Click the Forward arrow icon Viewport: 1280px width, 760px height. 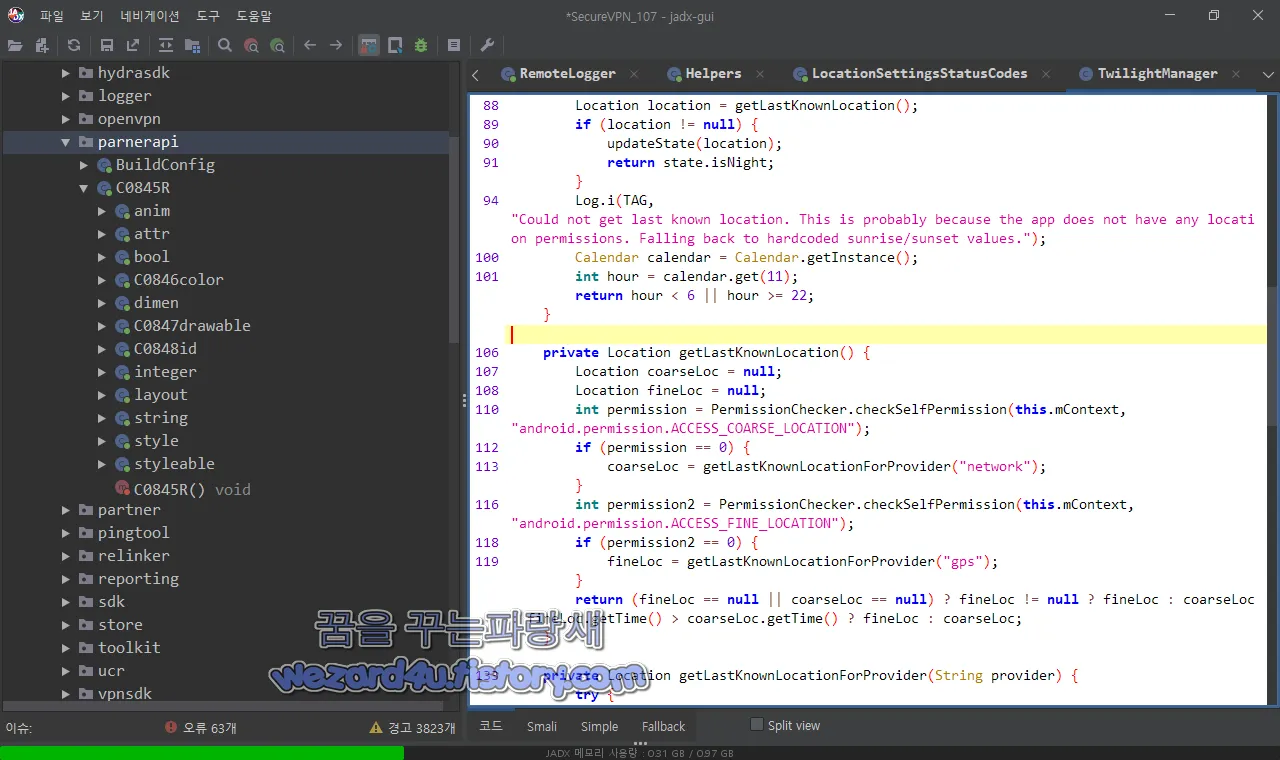point(336,45)
